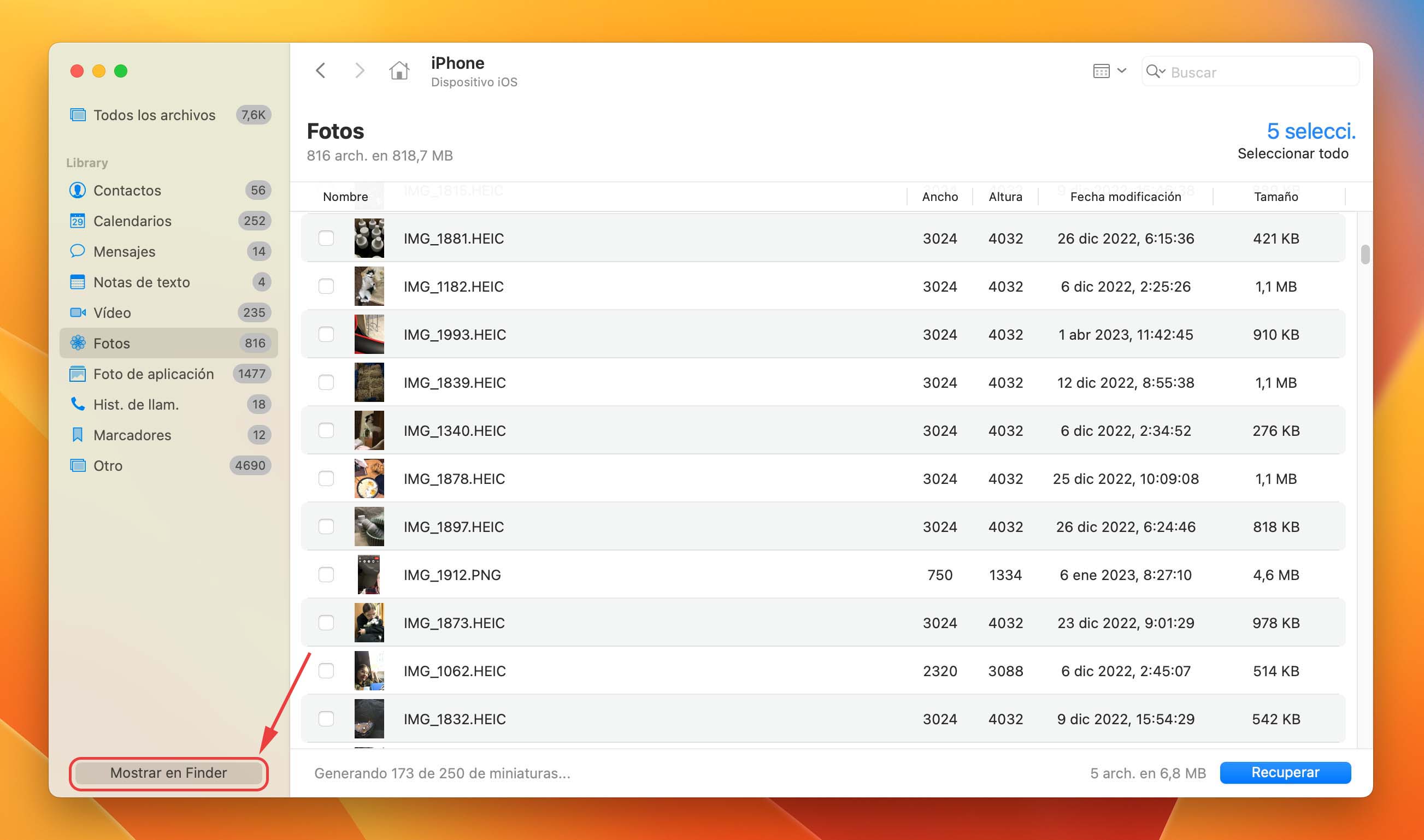The width and height of the screenshot is (1424, 840).
Task: Open the view mode grid icon
Action: click(x=1101, y=72)
